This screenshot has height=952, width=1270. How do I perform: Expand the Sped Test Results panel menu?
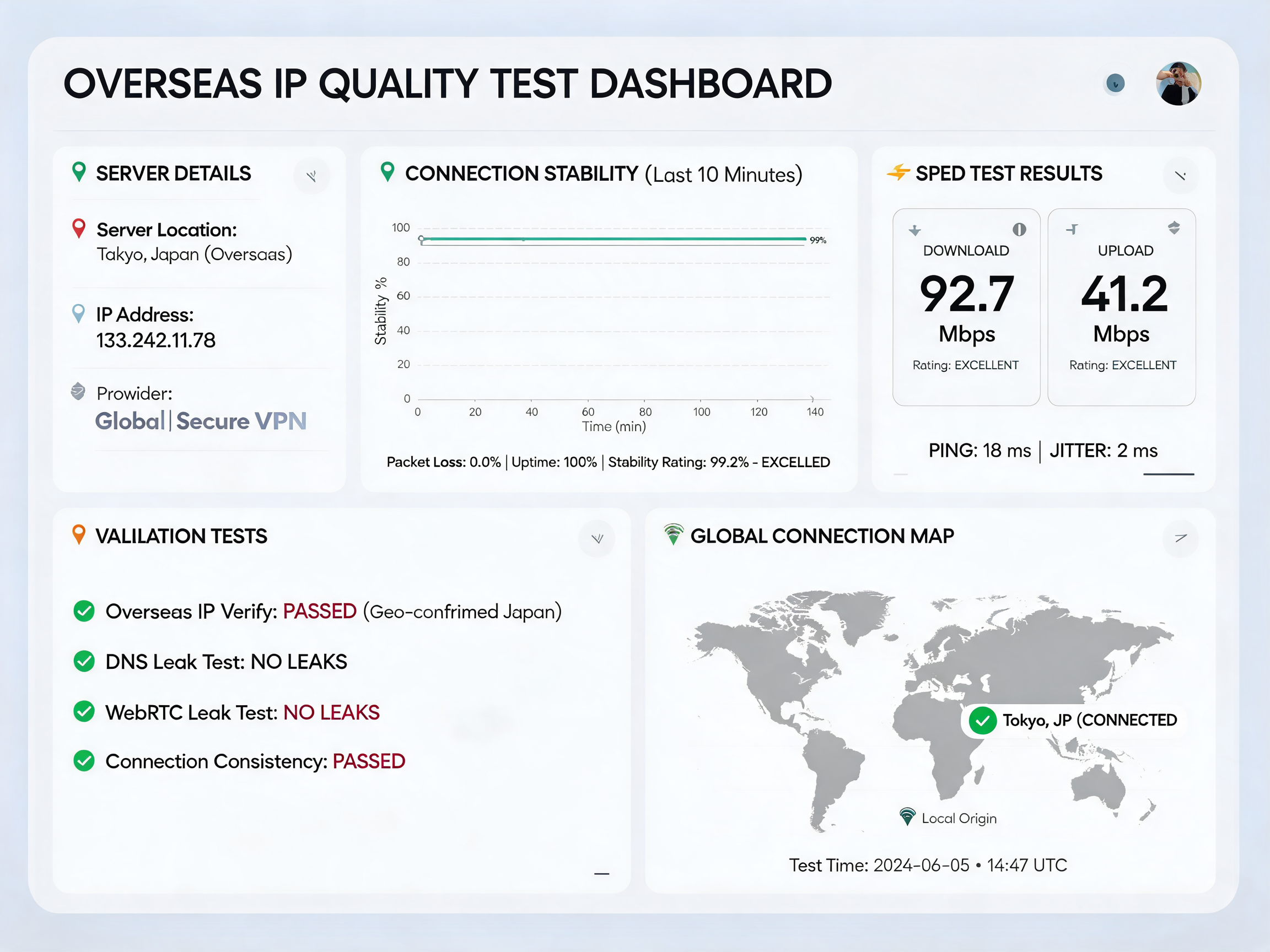(x=1181, y=176)
